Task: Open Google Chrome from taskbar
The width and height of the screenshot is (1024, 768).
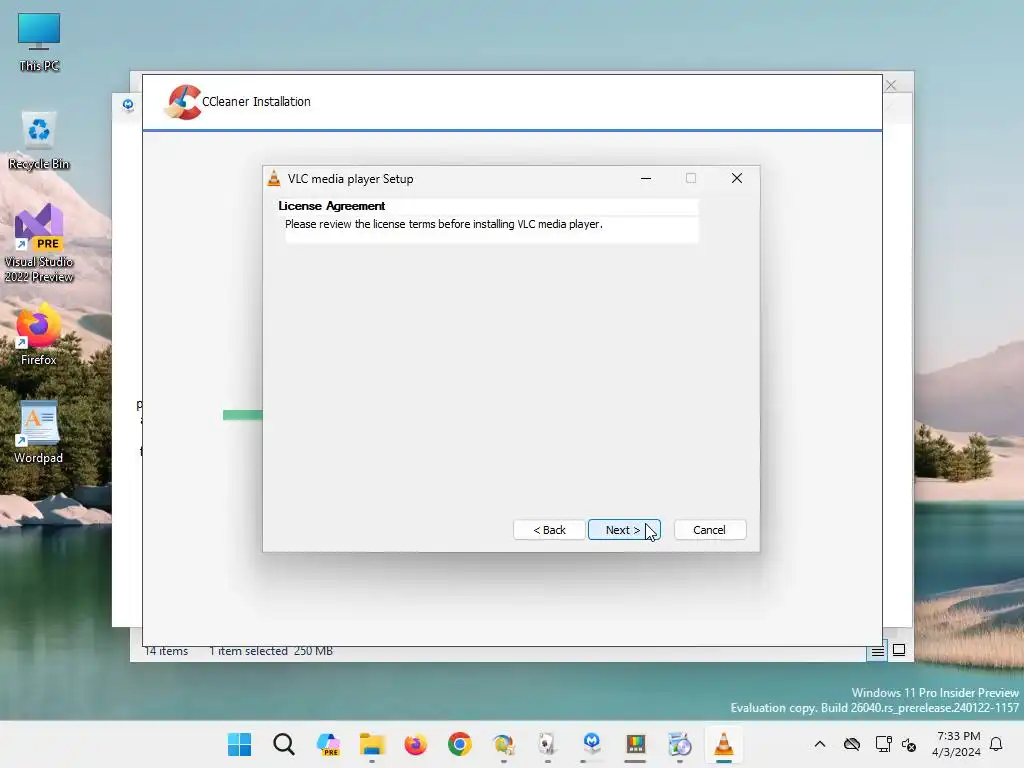Action: [460, 744]
